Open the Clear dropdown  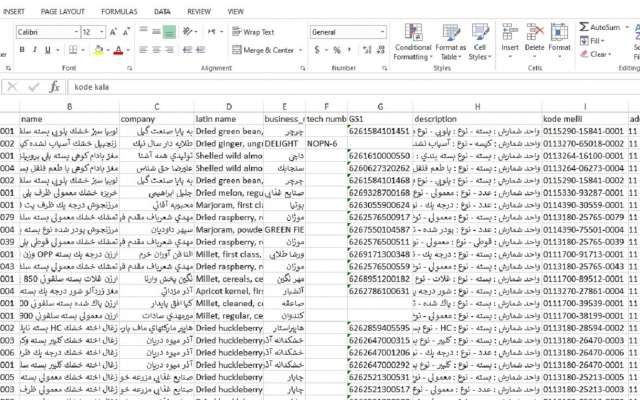[596, 54]
